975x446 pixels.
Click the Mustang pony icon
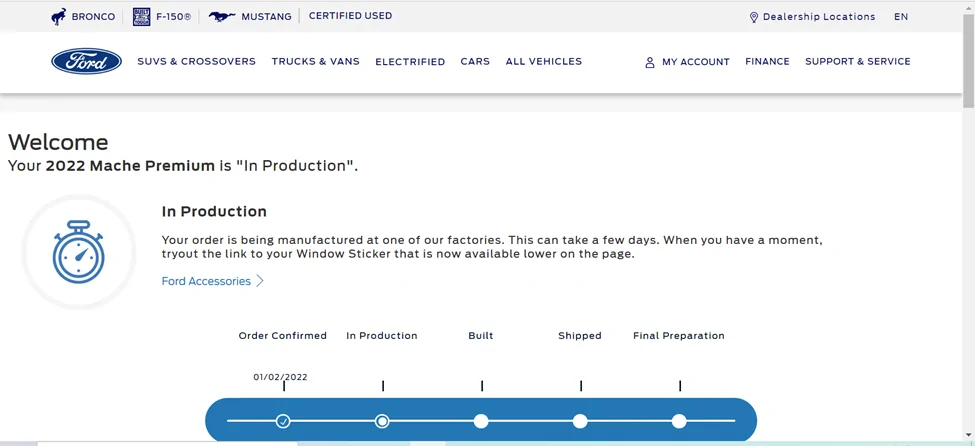(221, 17)
